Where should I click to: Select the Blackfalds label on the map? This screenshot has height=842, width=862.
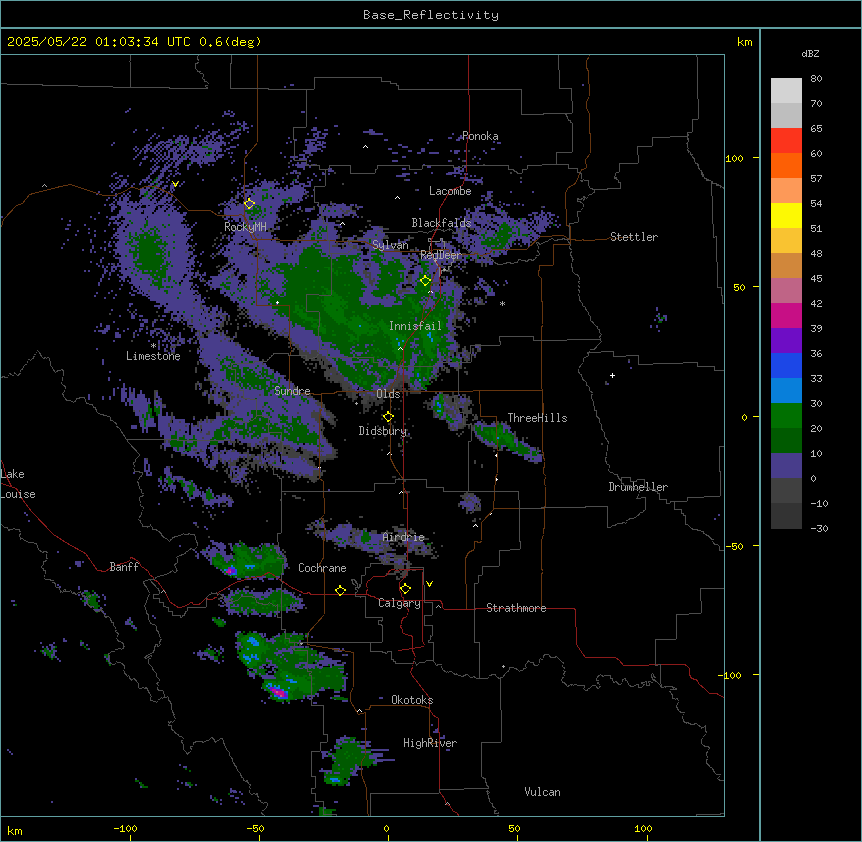click(x=441, y=223)
